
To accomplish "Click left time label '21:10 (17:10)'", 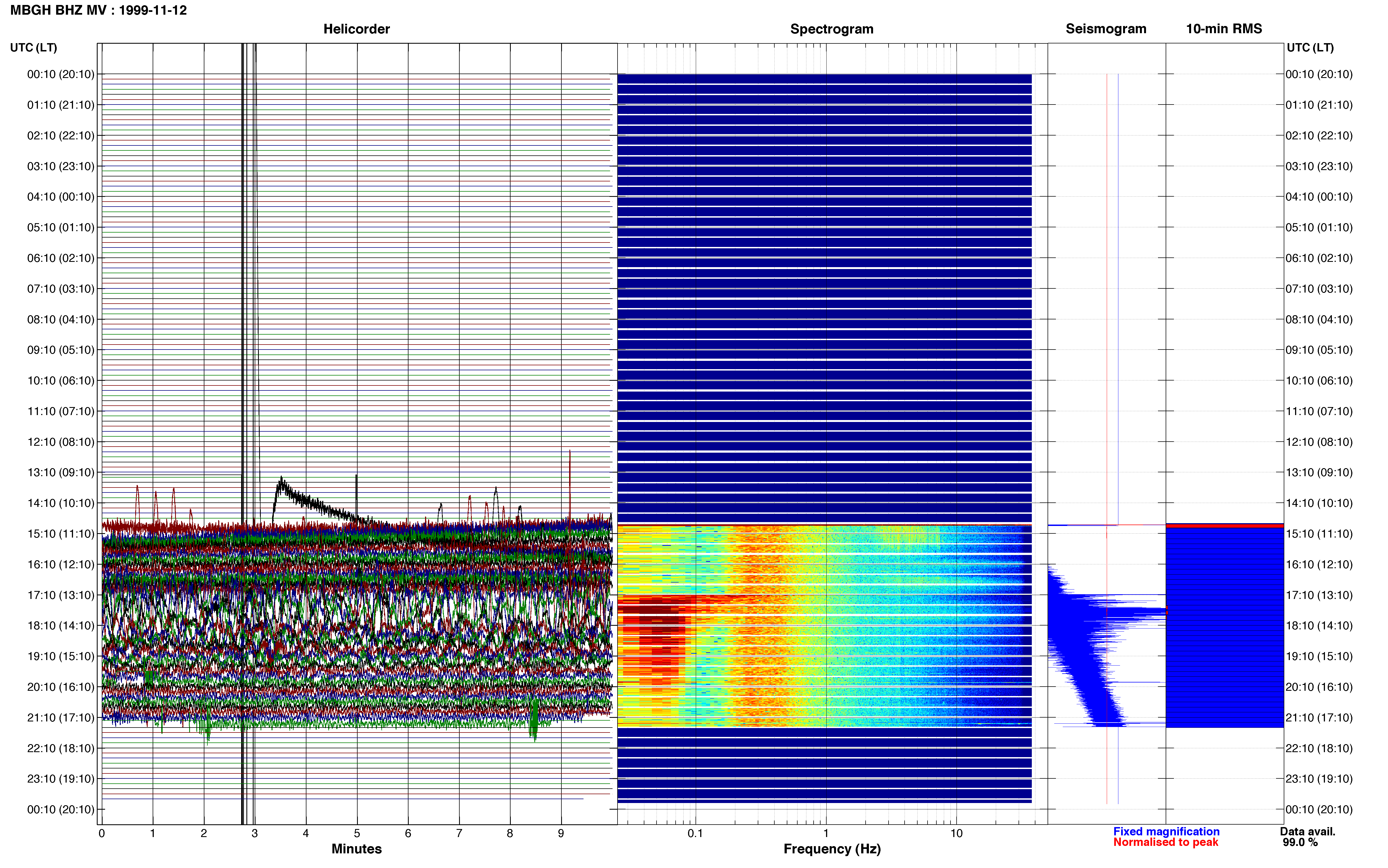I will pos(61,718).
